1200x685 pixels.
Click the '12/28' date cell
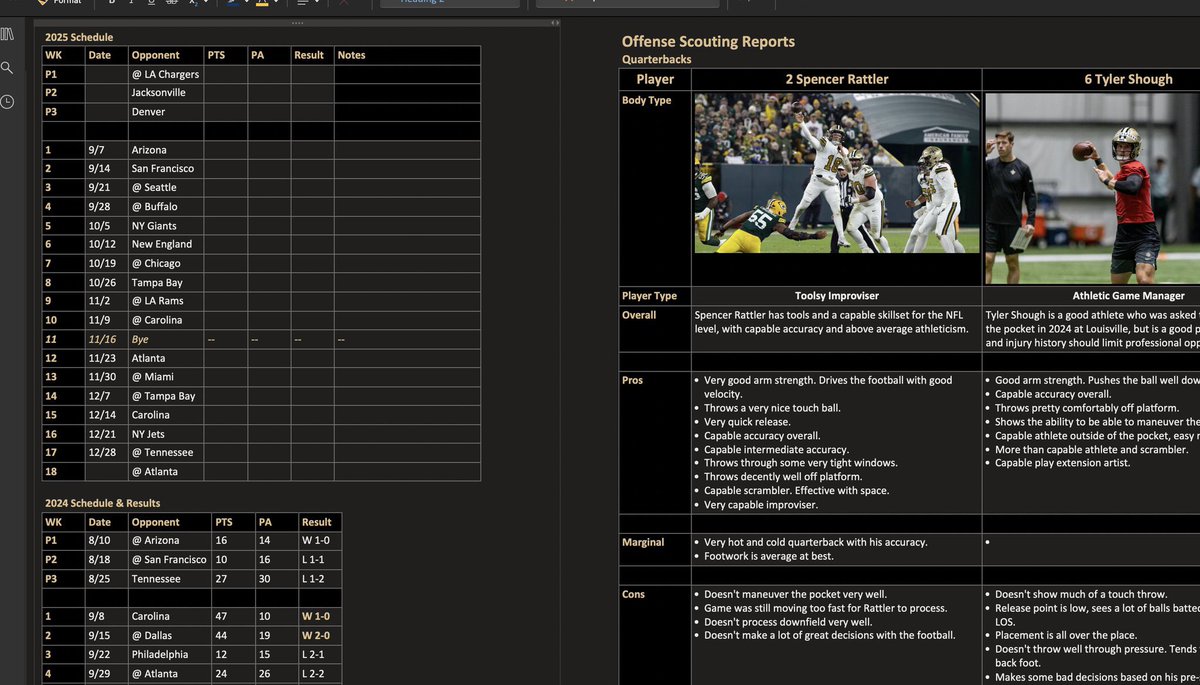pyautogui.click(x=100, y=452)
